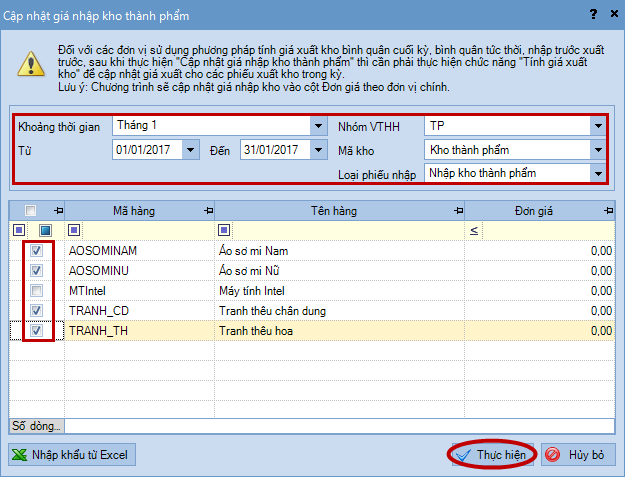Check the MTIntel row checkbox
This screenshot has width=625, height=477.
click(37, 290)
